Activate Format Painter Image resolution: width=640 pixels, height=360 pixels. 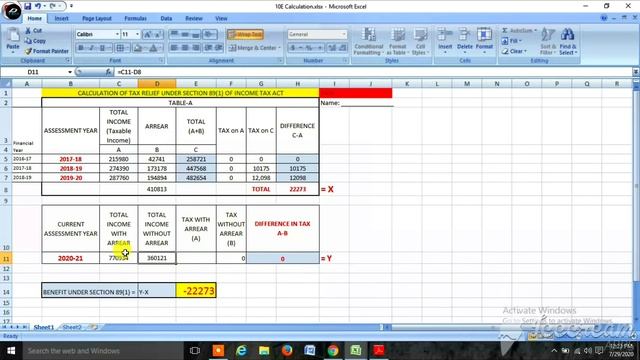click(47, 51)
